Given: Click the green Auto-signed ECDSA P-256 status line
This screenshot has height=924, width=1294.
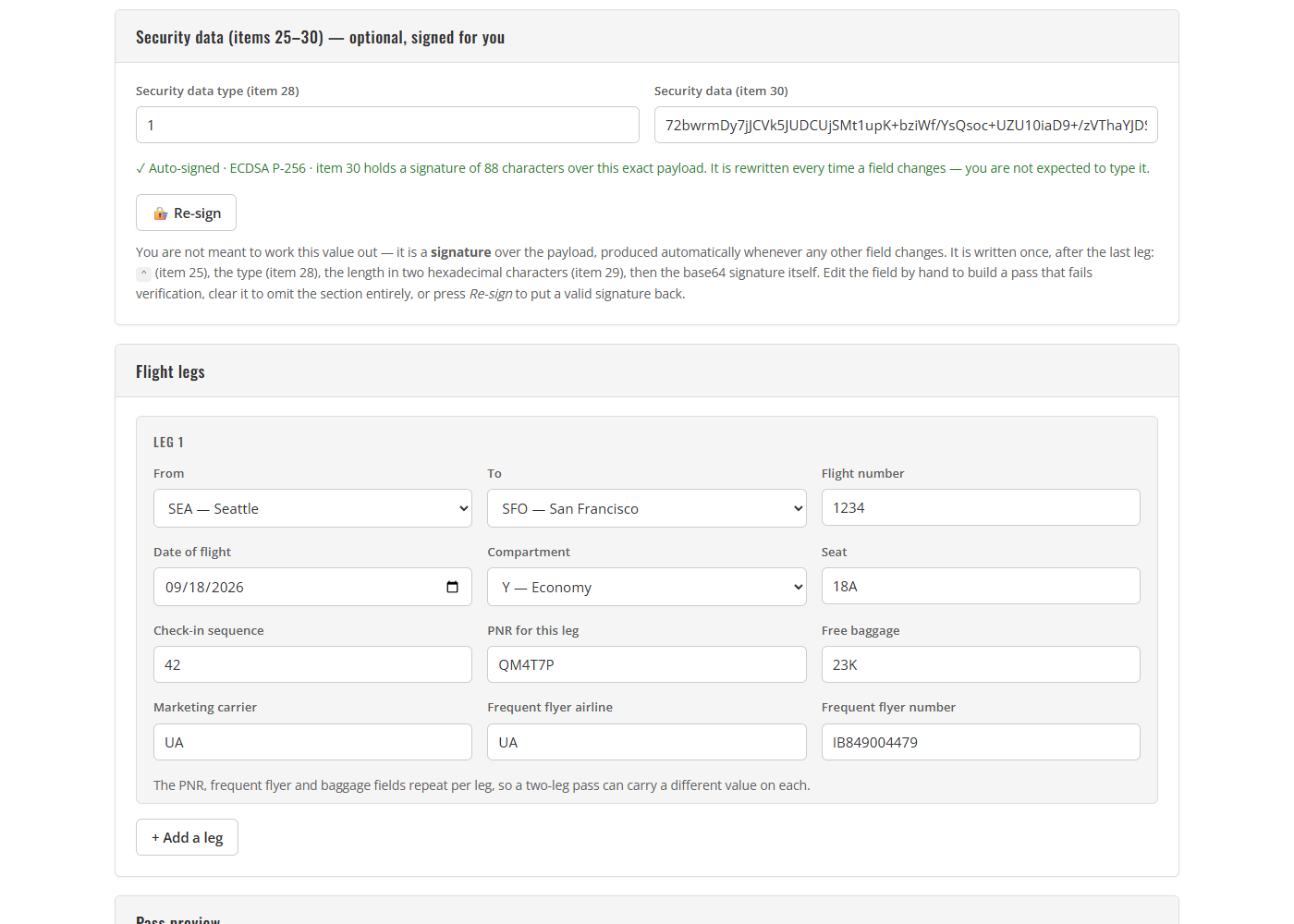Looking at the screenshot, I should pos(642,168).
